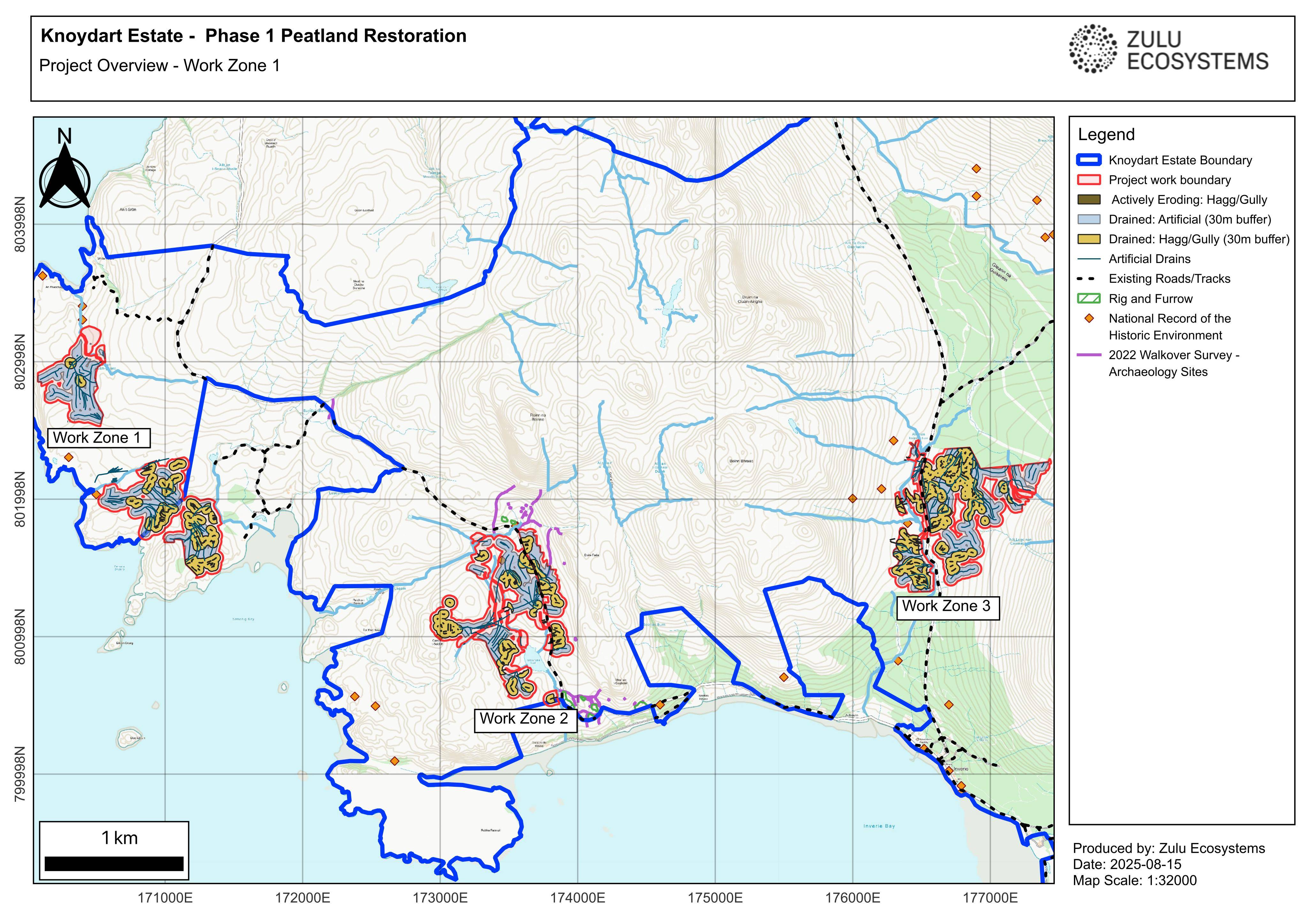Viewport: 1308px width, 924px height.
Task: Click the Actively Eroding Hagg/Gully legend swatch
Action: (x=1089, y=200)
